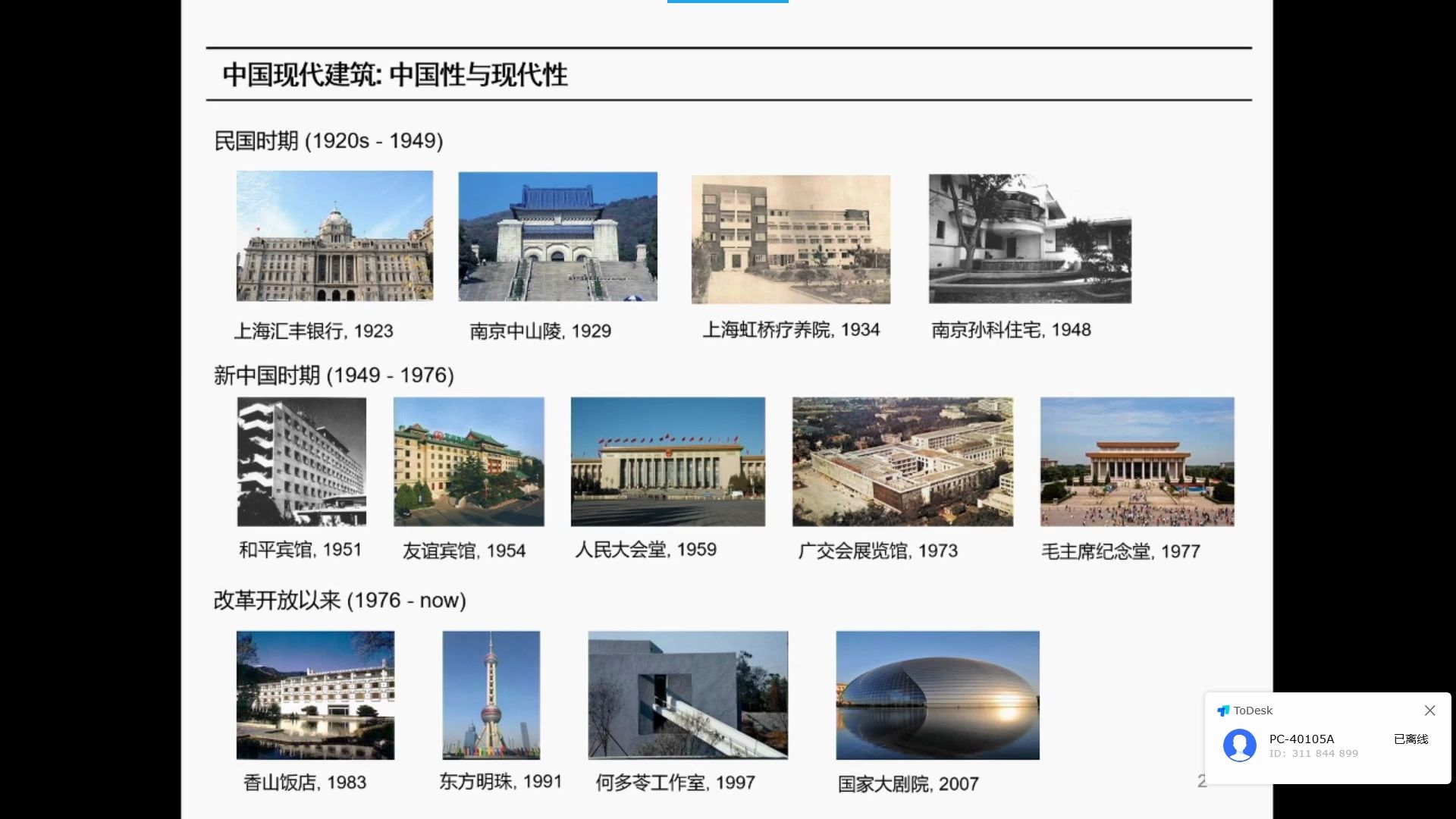This screenshot has height=819, width=1456.
Task: Click the heading 民国时期 (1920s - 1949)
Action: point(328,141)
